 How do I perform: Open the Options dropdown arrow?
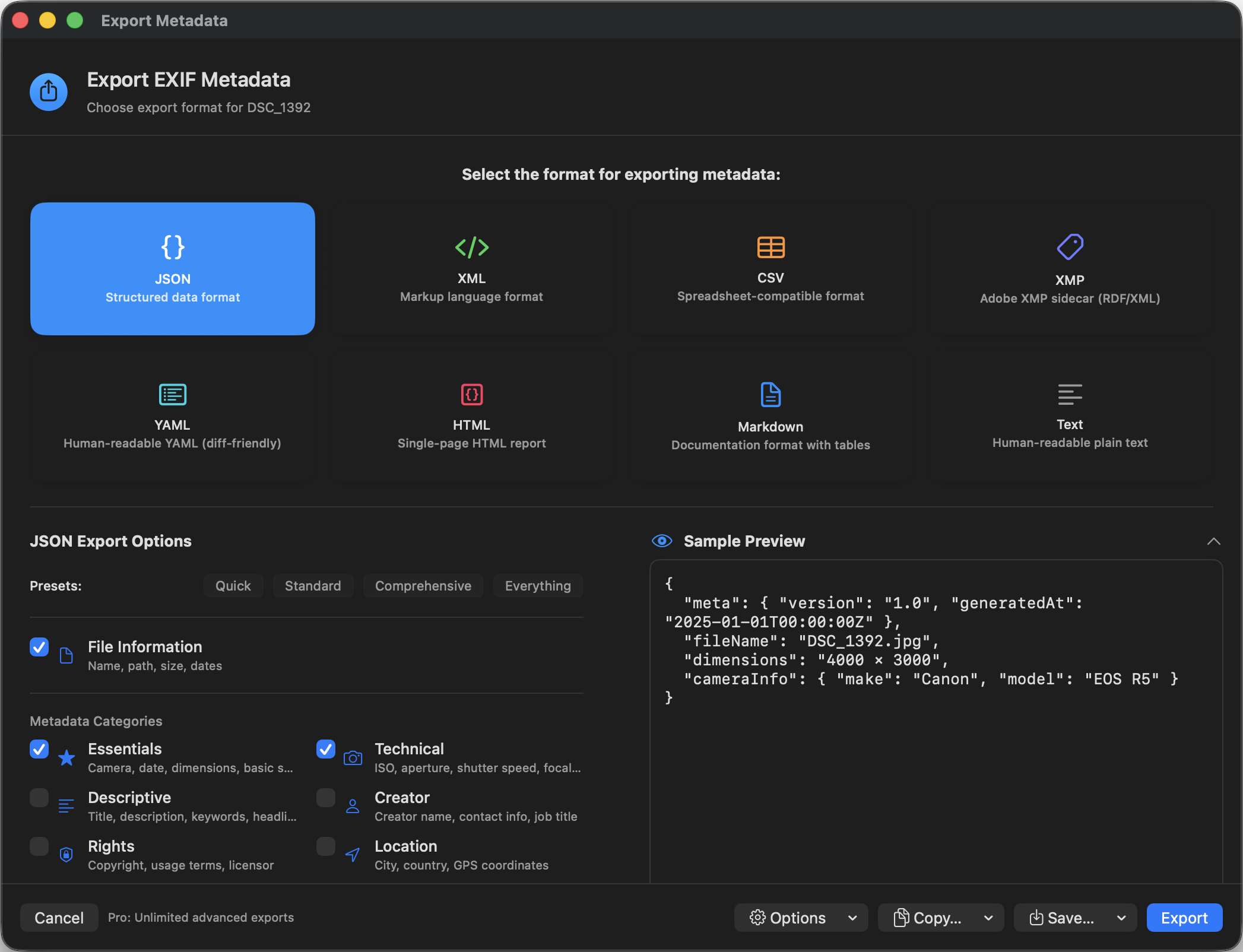(x=852, y=918)
